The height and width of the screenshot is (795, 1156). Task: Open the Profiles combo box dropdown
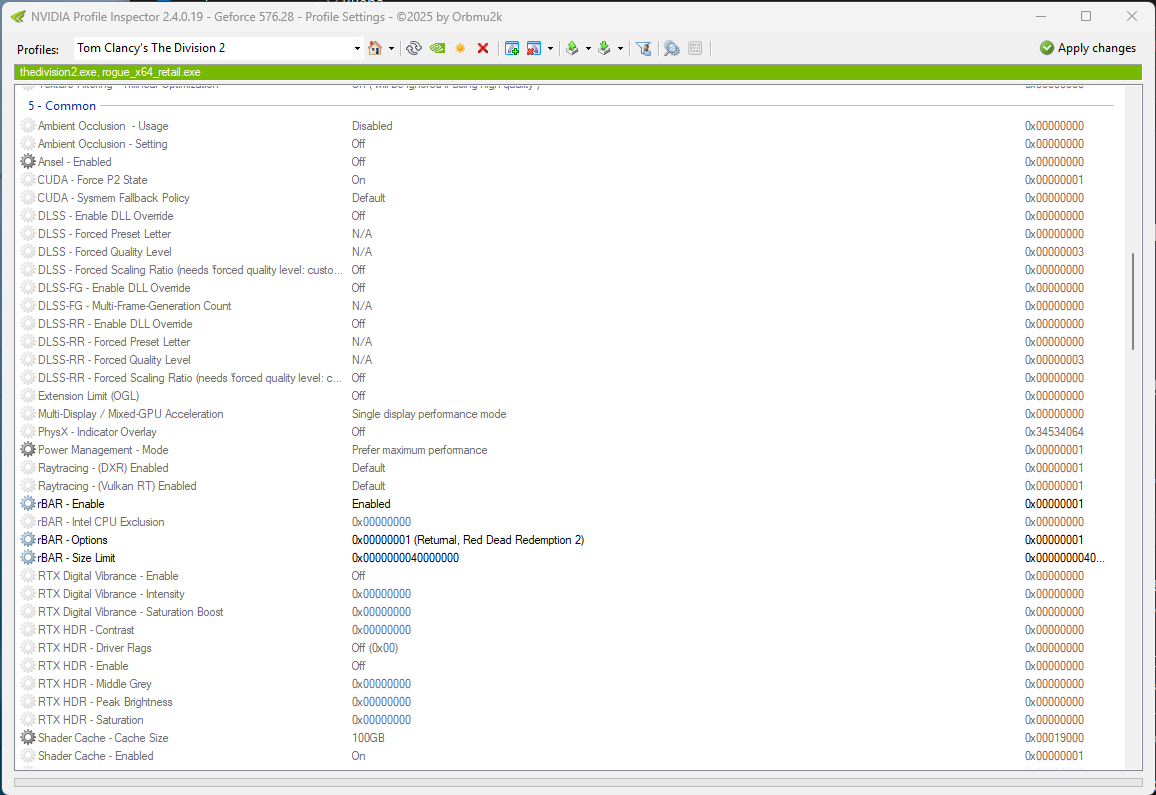click(357, 49)
